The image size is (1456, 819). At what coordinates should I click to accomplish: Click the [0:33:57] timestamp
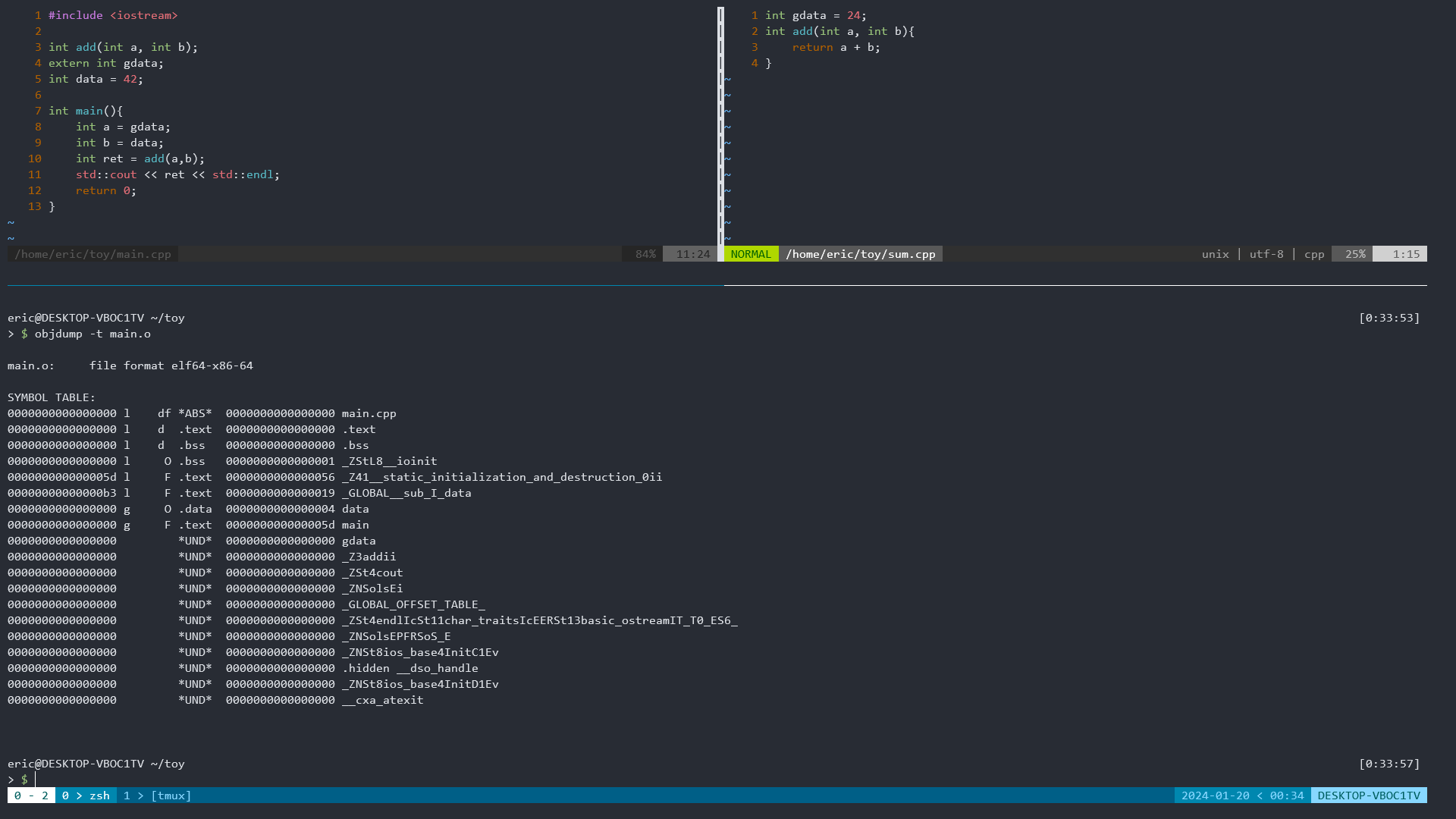1389,764
